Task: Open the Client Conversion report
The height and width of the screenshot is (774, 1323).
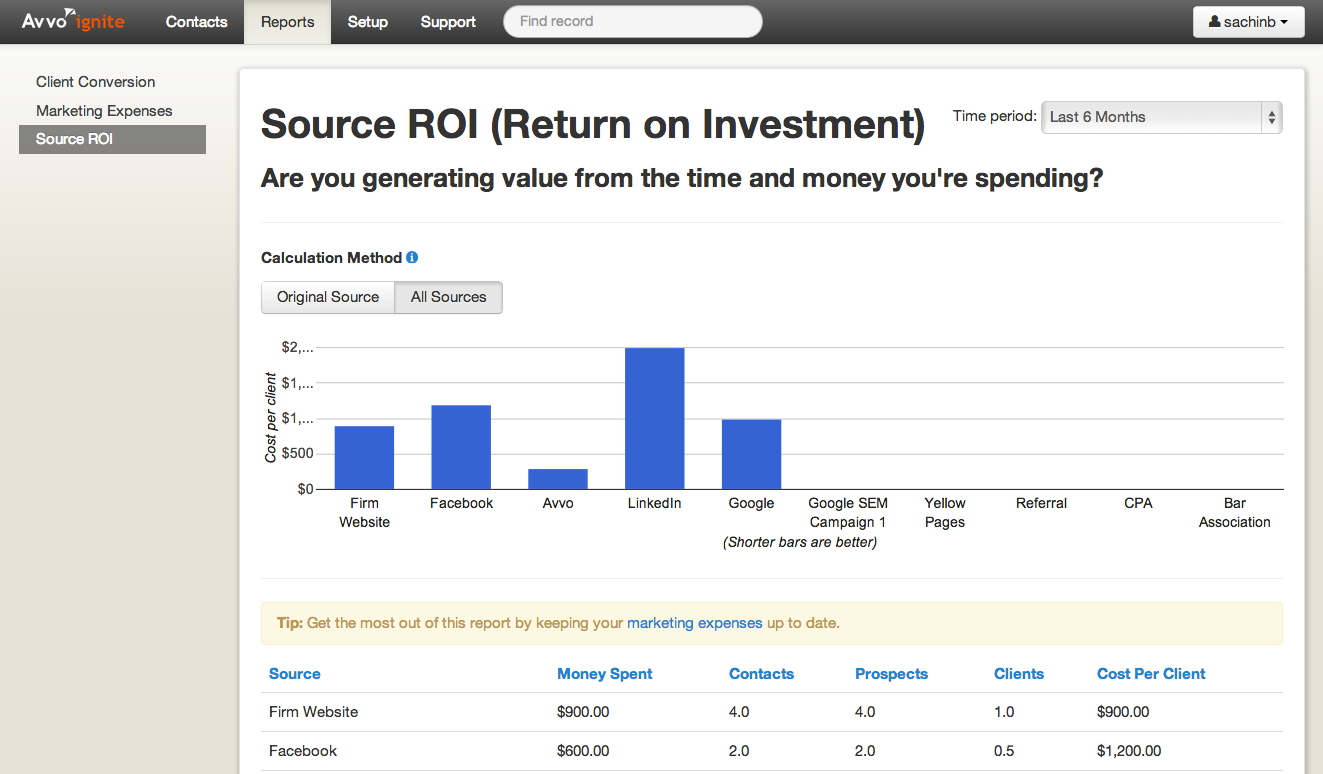Action: tap(96, 82)
